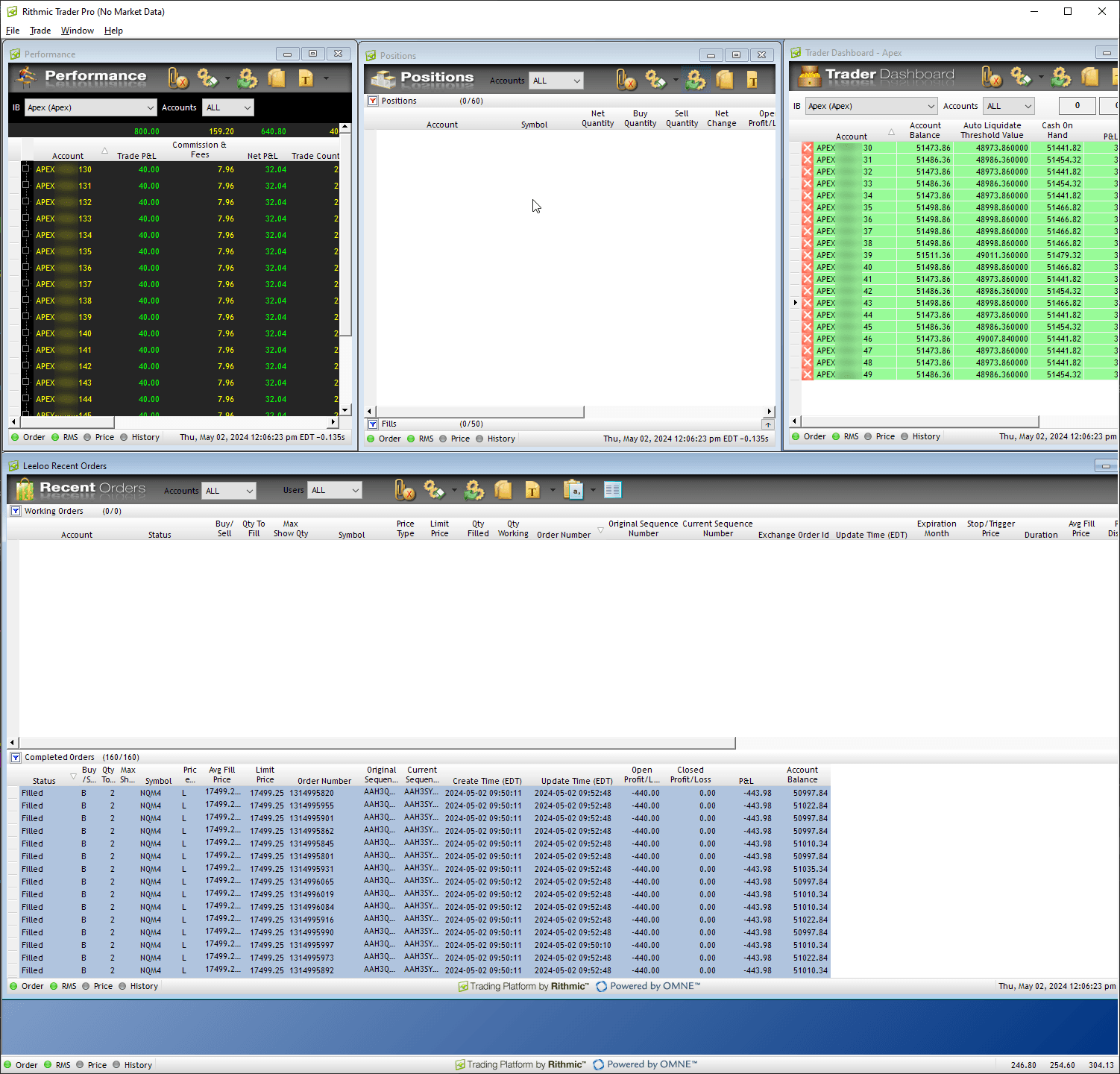Click the Positions horizontal scrollbar right arrow

coord(770,411)
